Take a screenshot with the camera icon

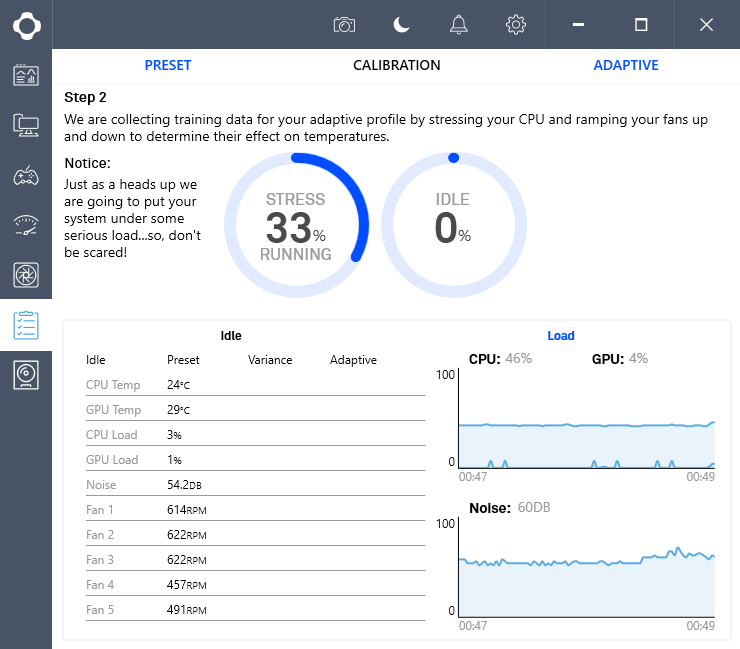coord(344,24)
